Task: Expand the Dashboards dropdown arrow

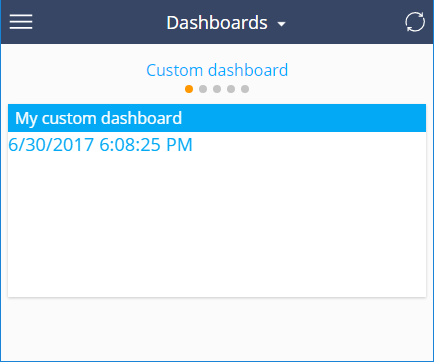Action: (282, 24)
